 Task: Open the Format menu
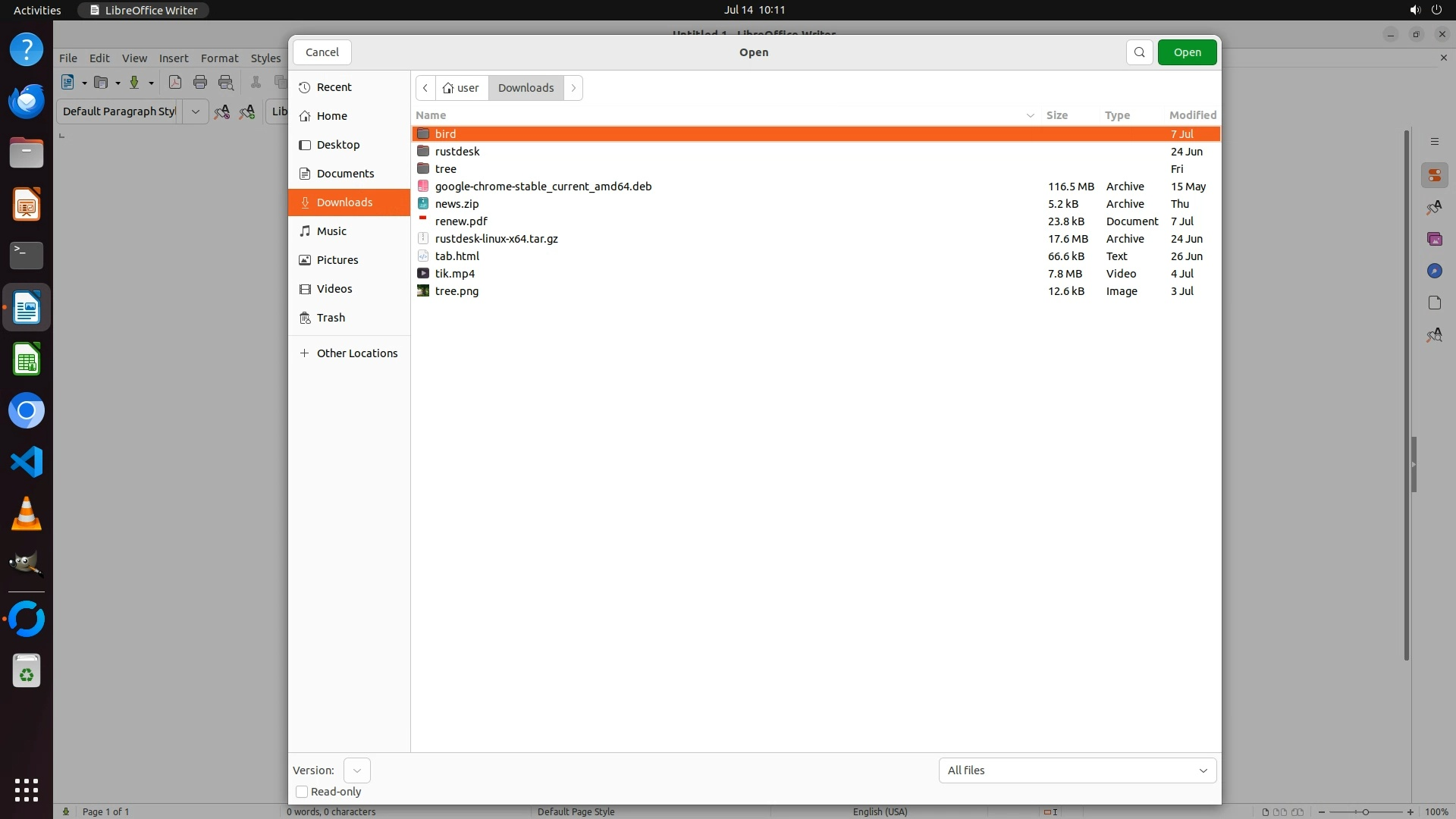(219, 58)
